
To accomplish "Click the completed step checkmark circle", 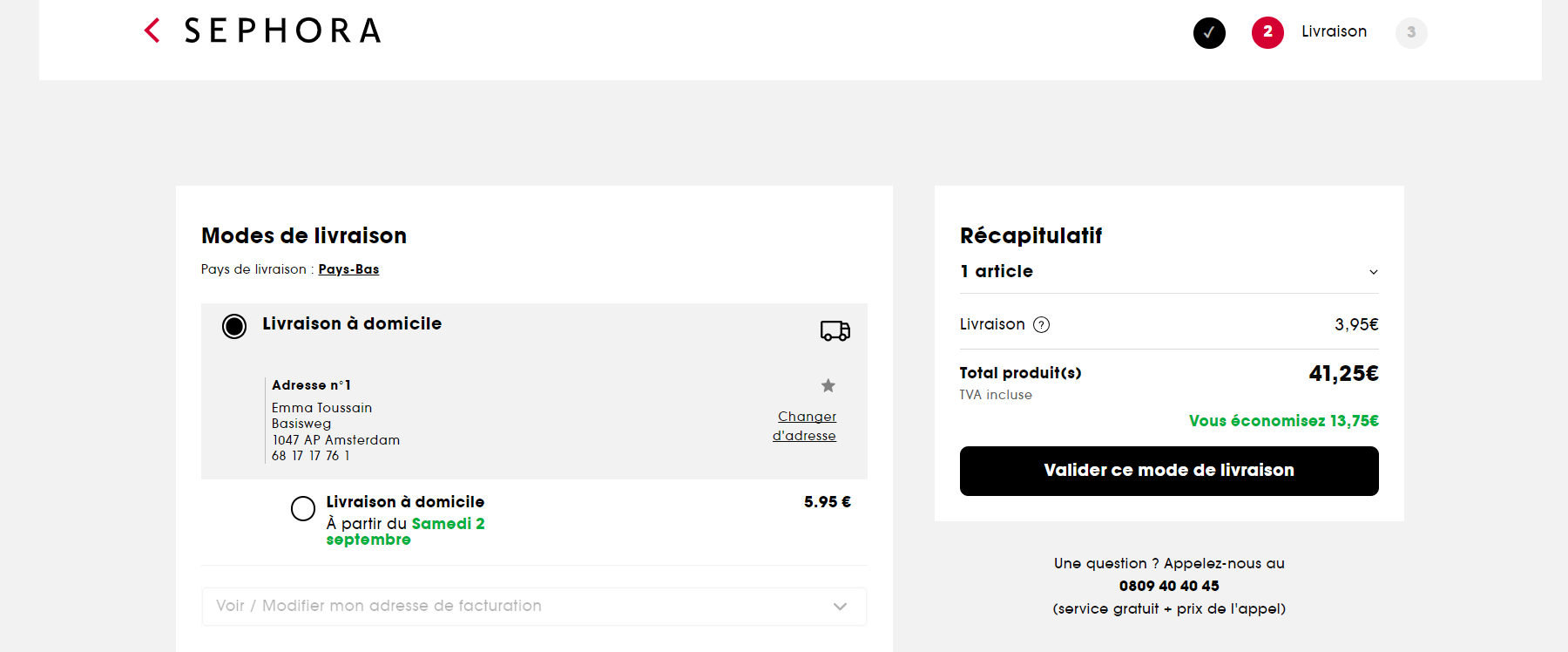I will (x=1209, y=33).
